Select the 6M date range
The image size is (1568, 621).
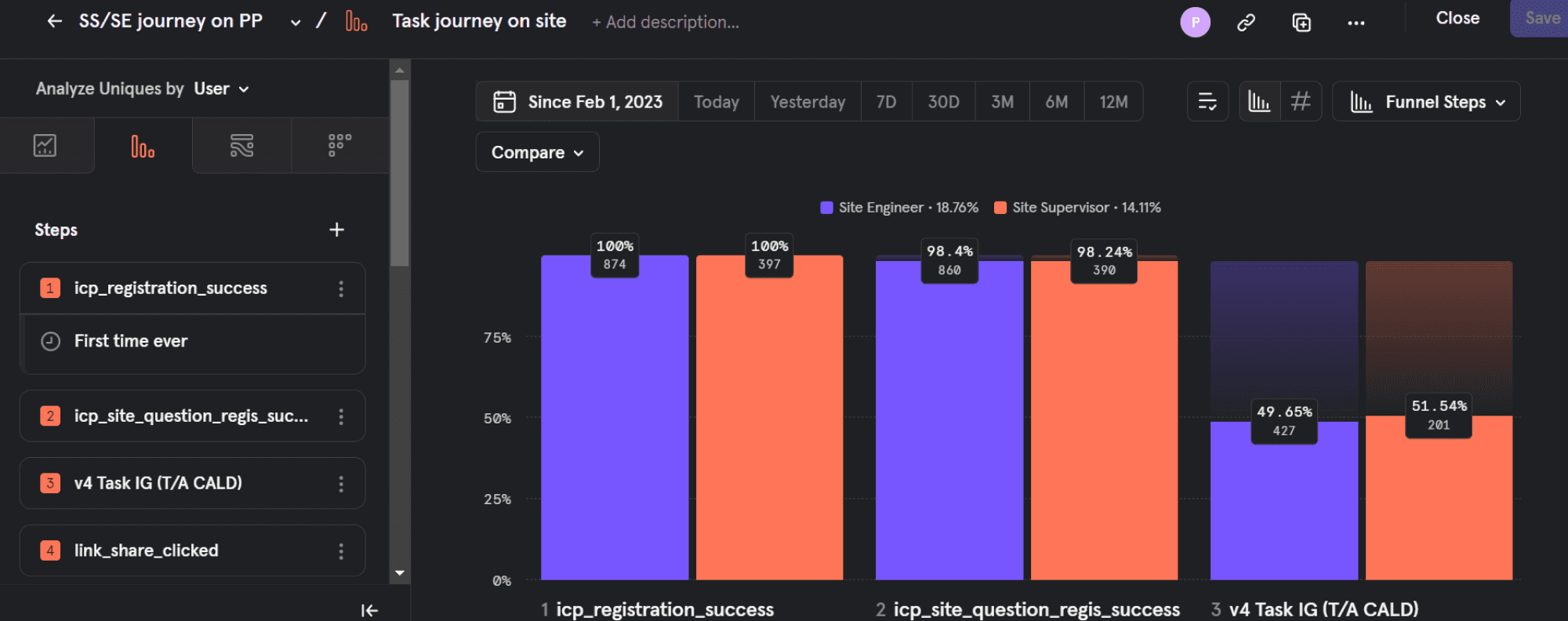(1056, 102)
